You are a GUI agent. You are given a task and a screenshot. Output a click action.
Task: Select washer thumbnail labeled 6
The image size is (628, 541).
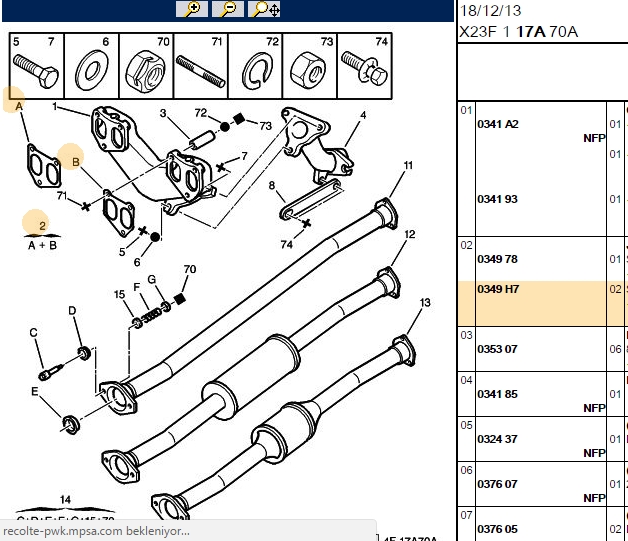click(x=92, y=66)
